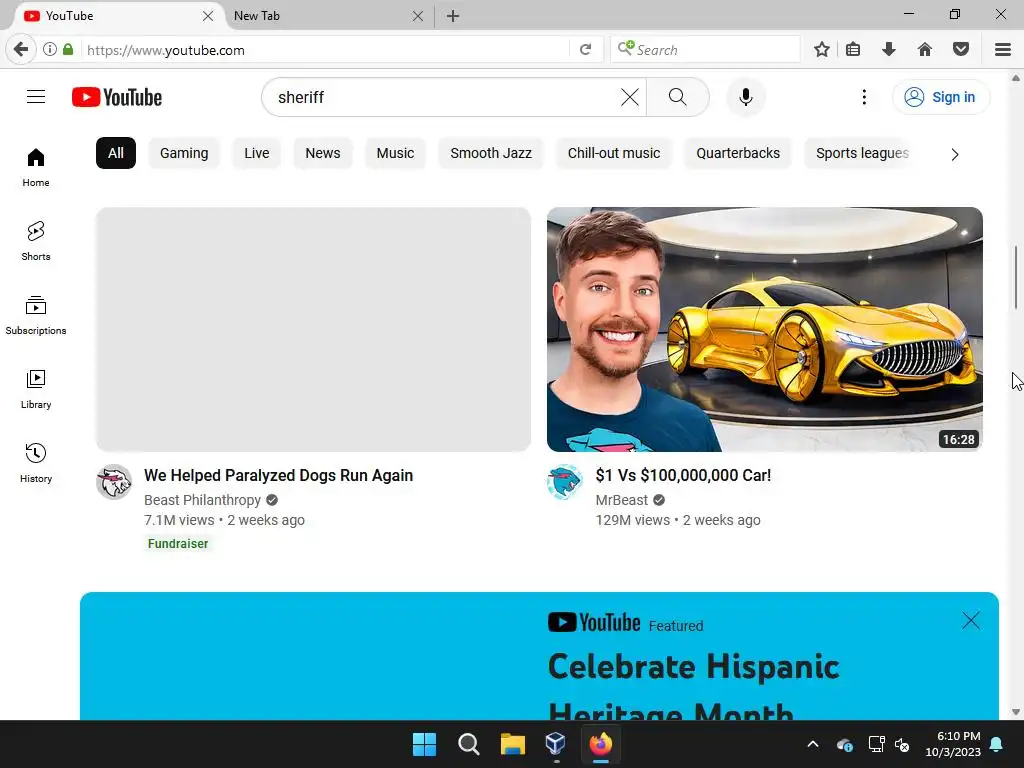This screenshot has height=768, width=1024.
Task: Click the Sign in button
Action: [941, 97]
